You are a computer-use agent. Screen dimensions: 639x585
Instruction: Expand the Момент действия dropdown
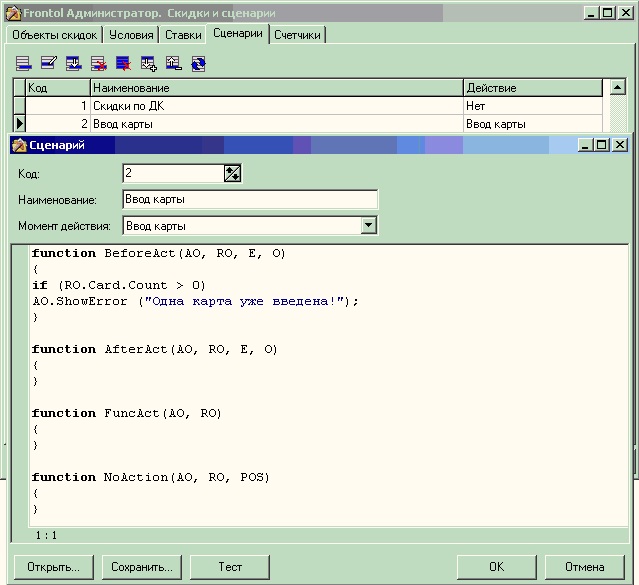[368, 225]
